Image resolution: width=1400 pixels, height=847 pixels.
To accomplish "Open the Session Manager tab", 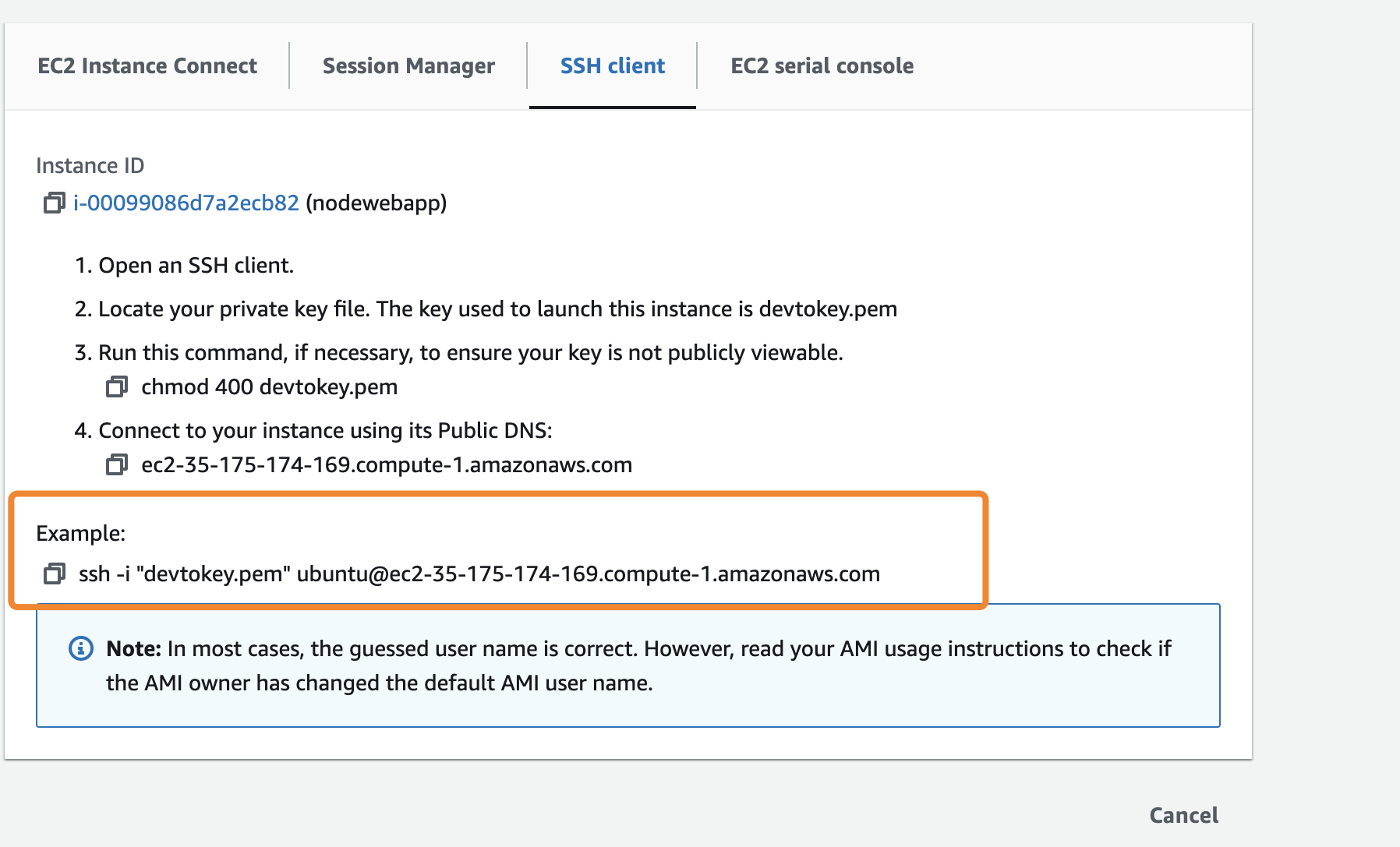I will pos(408,66).
